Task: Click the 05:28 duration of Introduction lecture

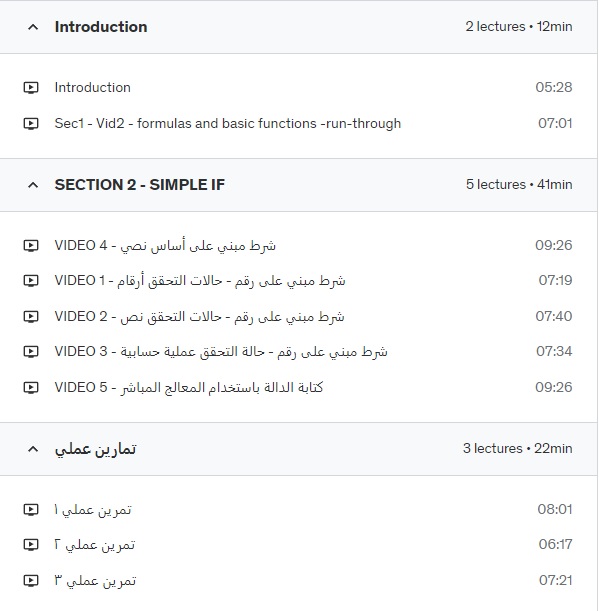Action: pyautogui.click(x=553, y=87)
